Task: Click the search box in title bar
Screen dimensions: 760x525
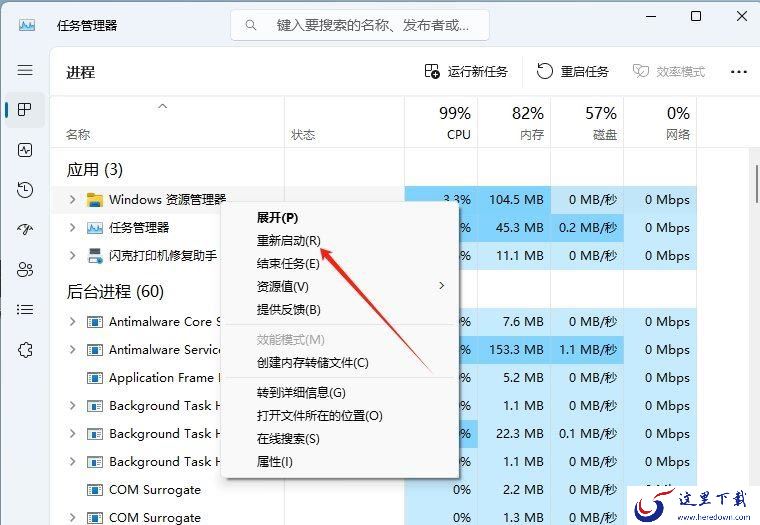Action: [x=360, y=25]
